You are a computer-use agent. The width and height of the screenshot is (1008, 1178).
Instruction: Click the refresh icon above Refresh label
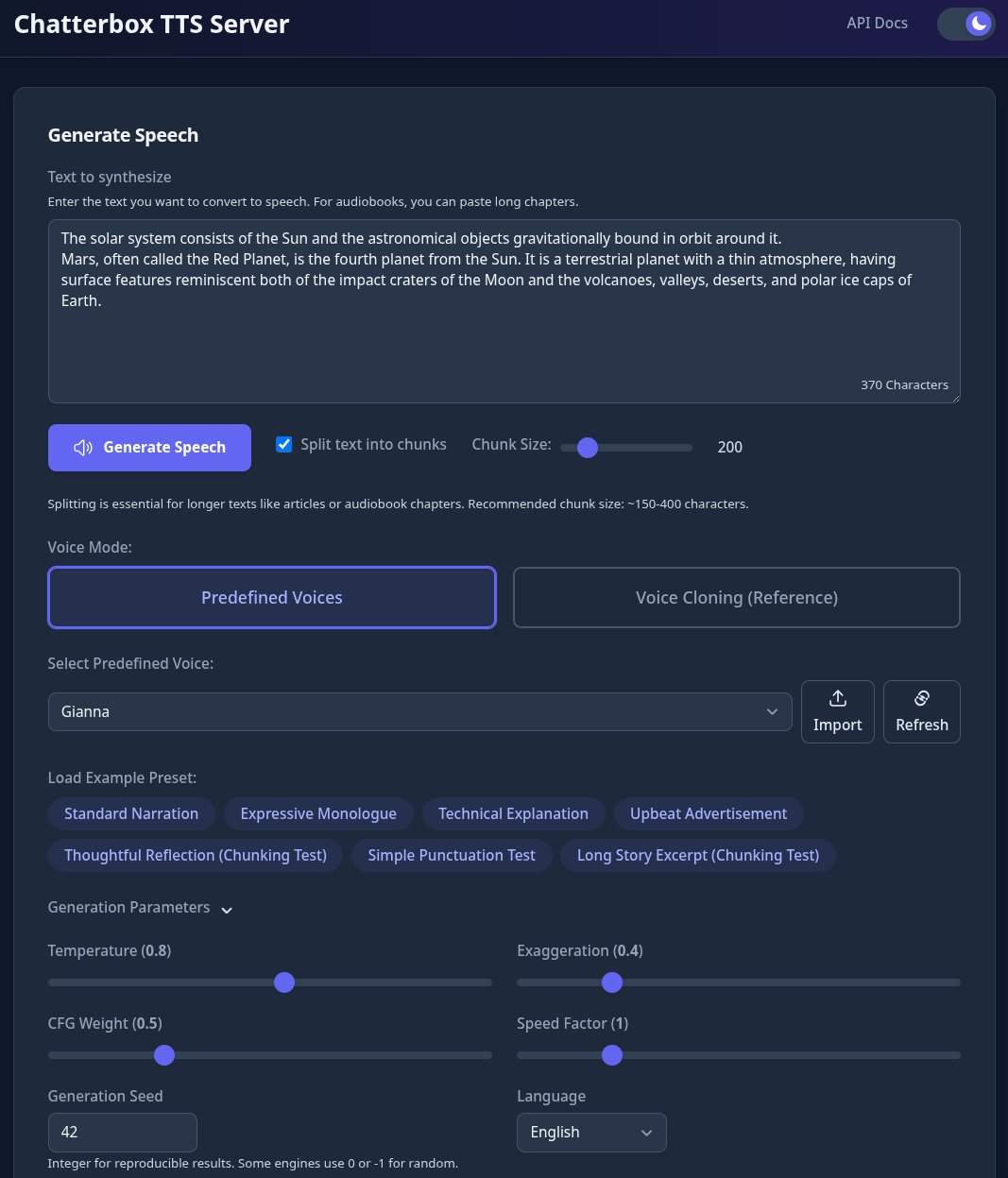(922, 698)
